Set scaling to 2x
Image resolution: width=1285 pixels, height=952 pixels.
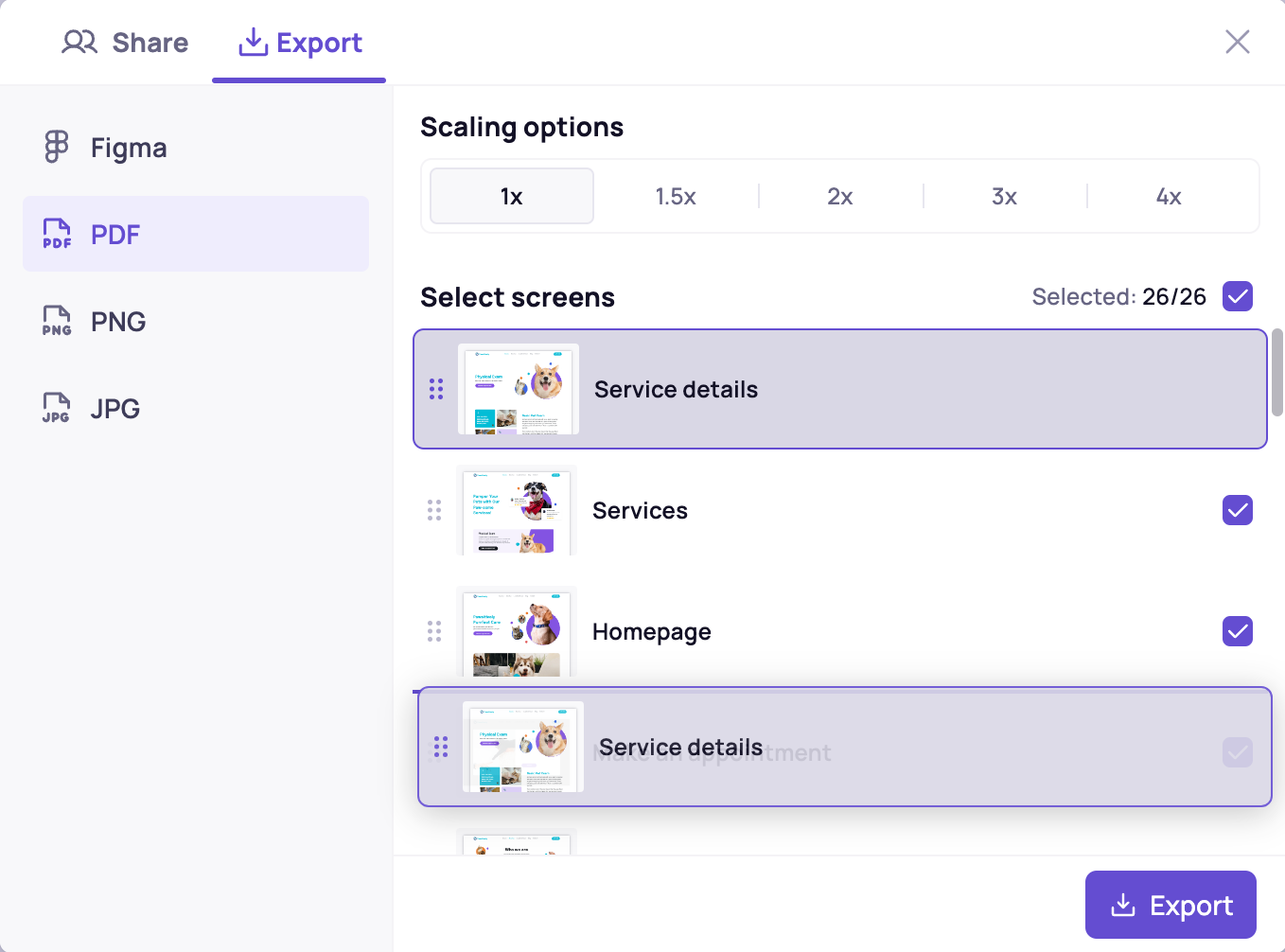click(840, 196)
